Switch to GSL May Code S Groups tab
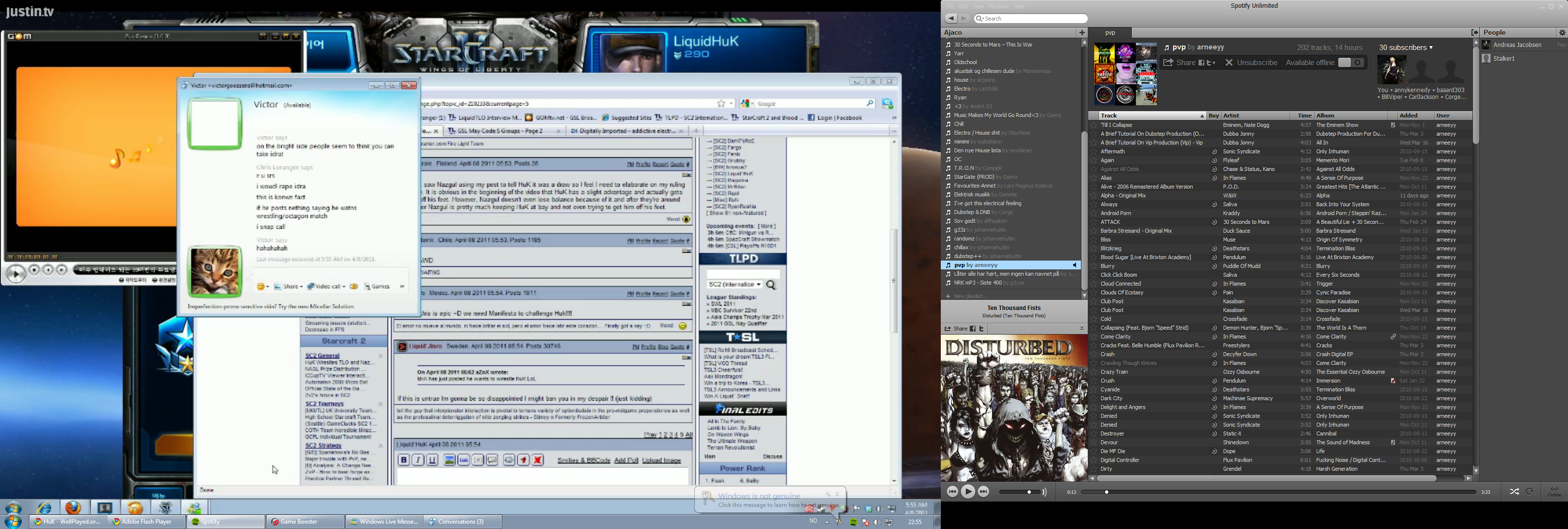The width and height of the screenshot is (1568, 529). point(504,131)
